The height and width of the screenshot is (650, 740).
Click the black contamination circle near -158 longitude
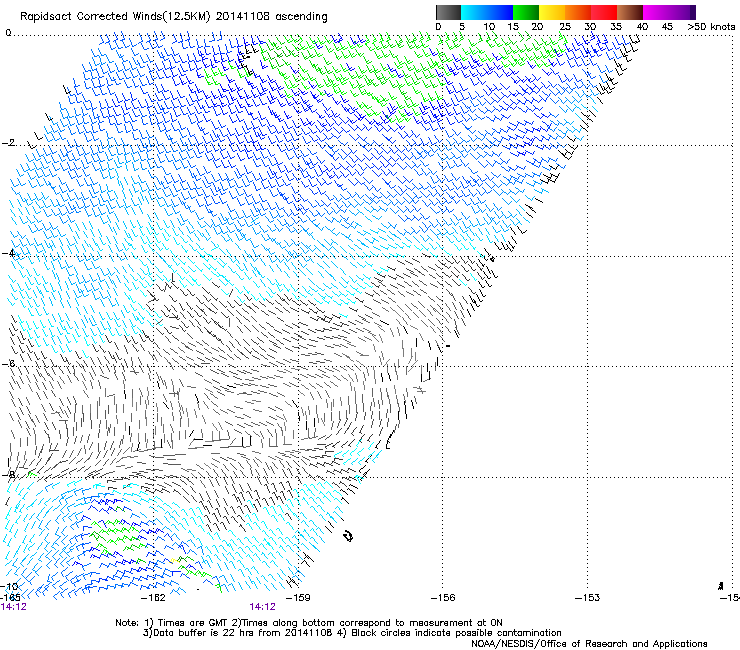click(x=348, y=536)
